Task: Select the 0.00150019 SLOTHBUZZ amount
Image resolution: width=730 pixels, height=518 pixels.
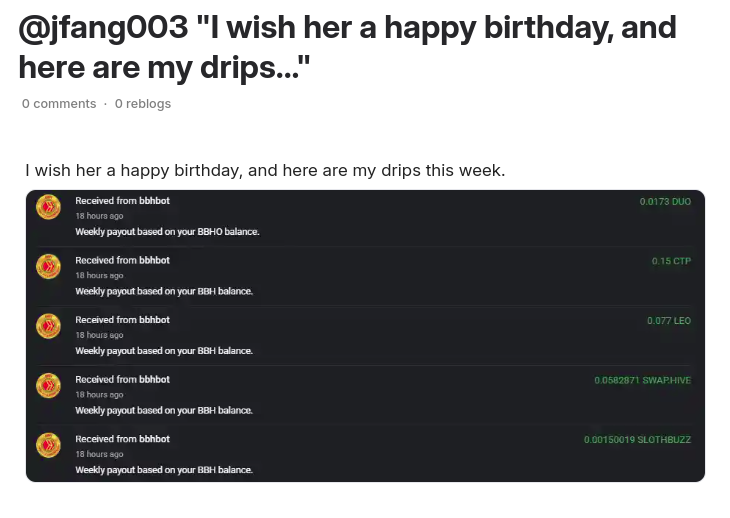Action: pos(637,440)
